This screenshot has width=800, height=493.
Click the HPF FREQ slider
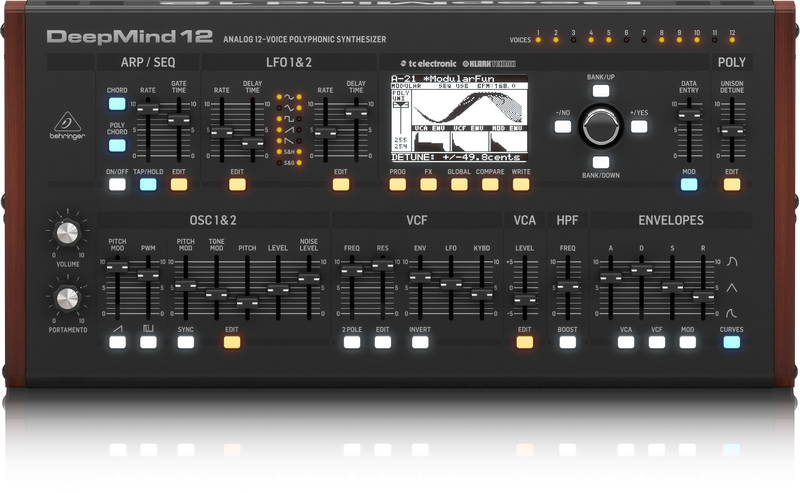click(567, 286)
